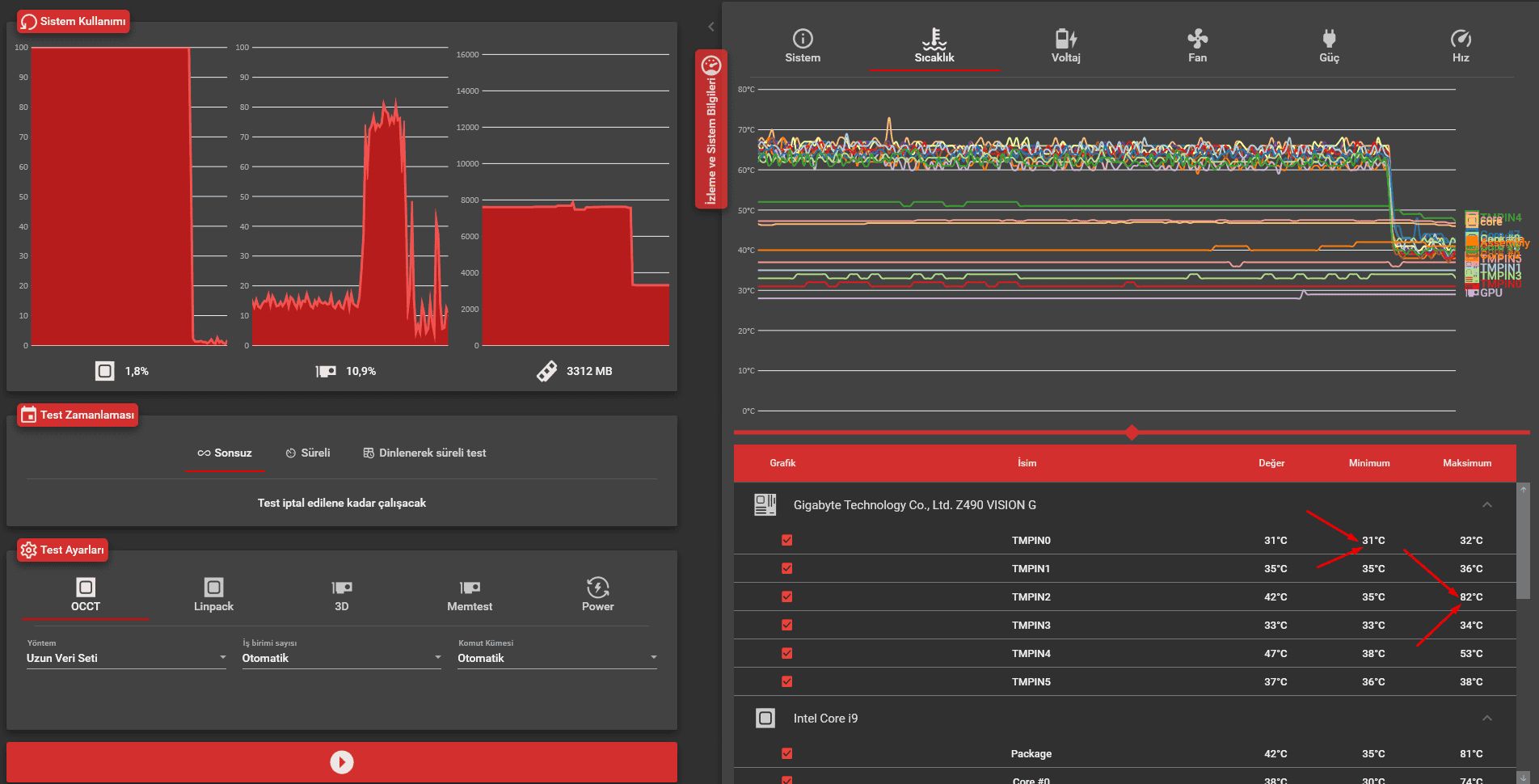Click the red diamond graph divider handle

(x=1132, y=432)
